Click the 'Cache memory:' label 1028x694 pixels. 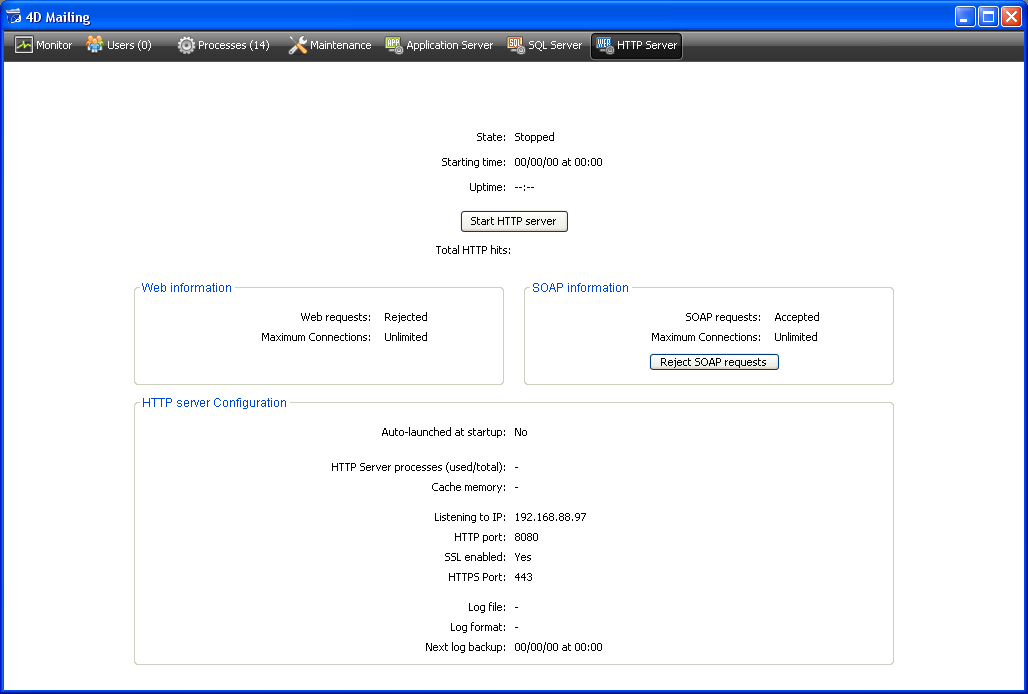468,487
